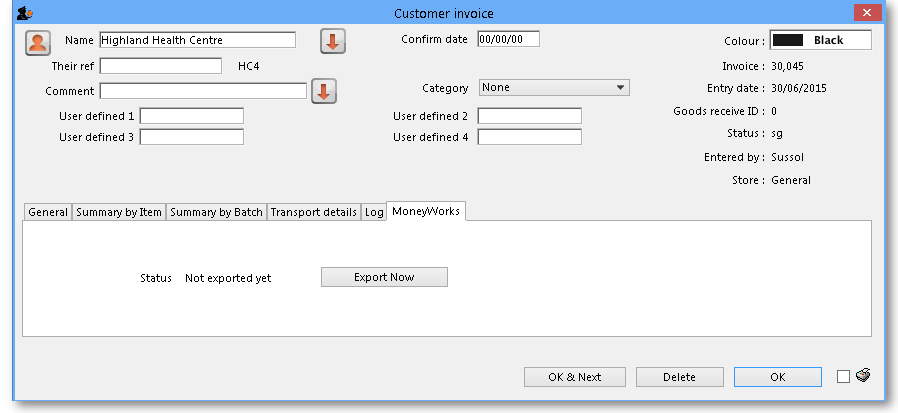Show the Log tab

pos(374,212)
